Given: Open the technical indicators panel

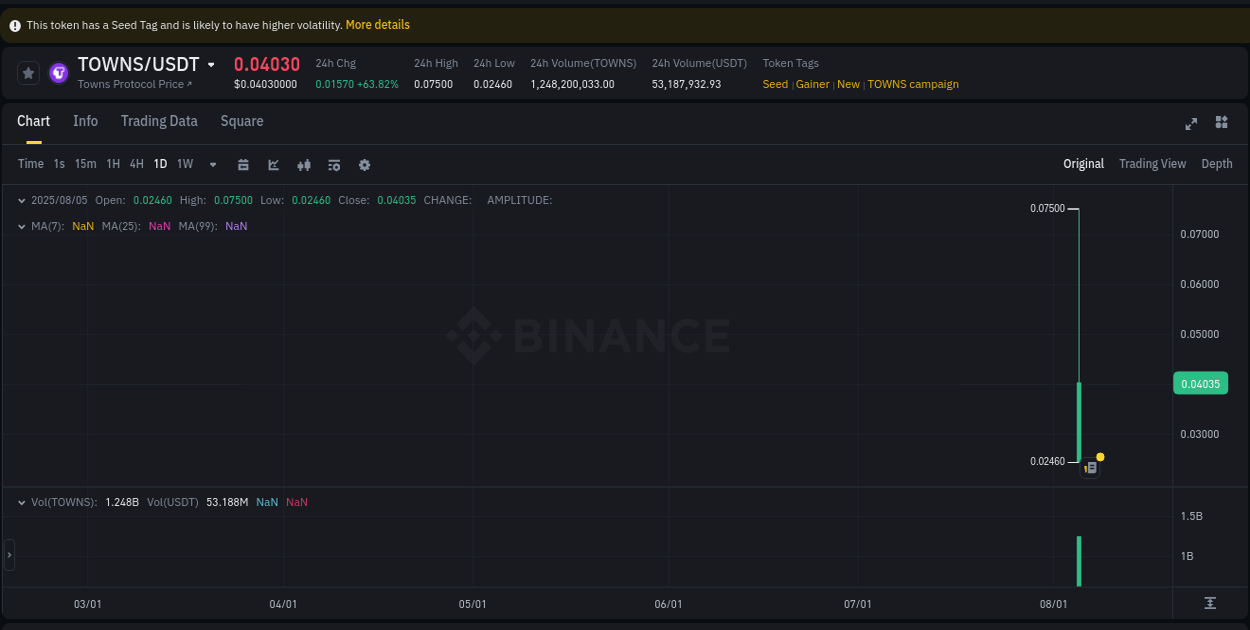Looking at the screenshot, I should [x=333, y=163].
